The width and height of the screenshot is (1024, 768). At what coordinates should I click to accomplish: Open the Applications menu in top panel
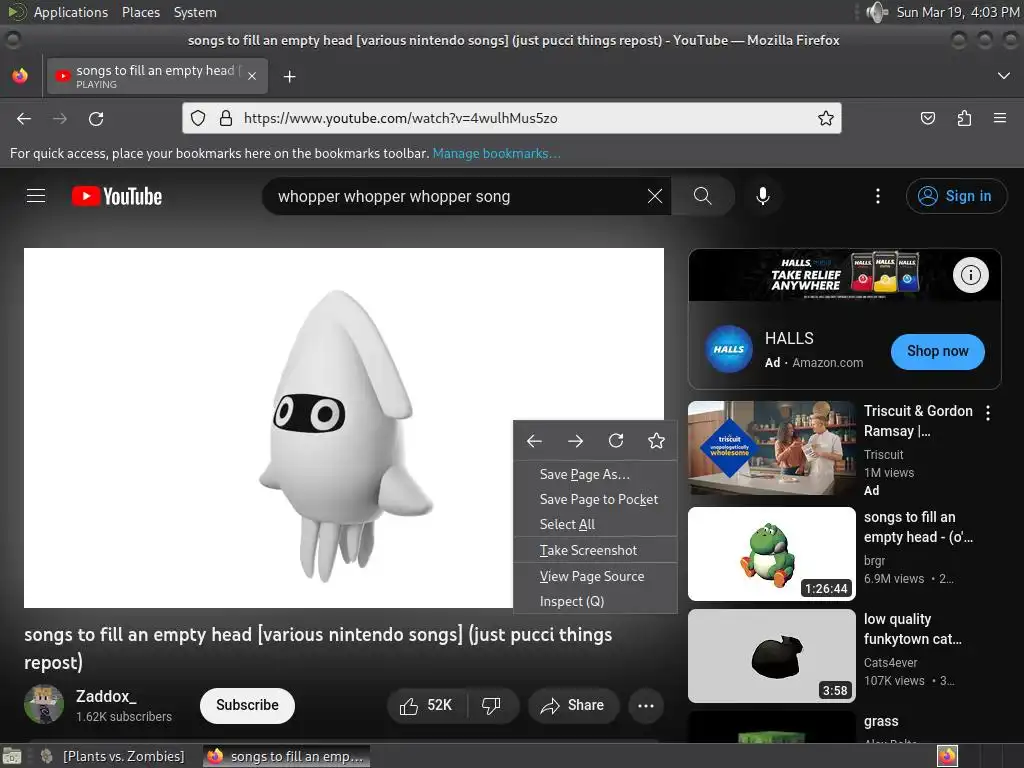(71, 12)
